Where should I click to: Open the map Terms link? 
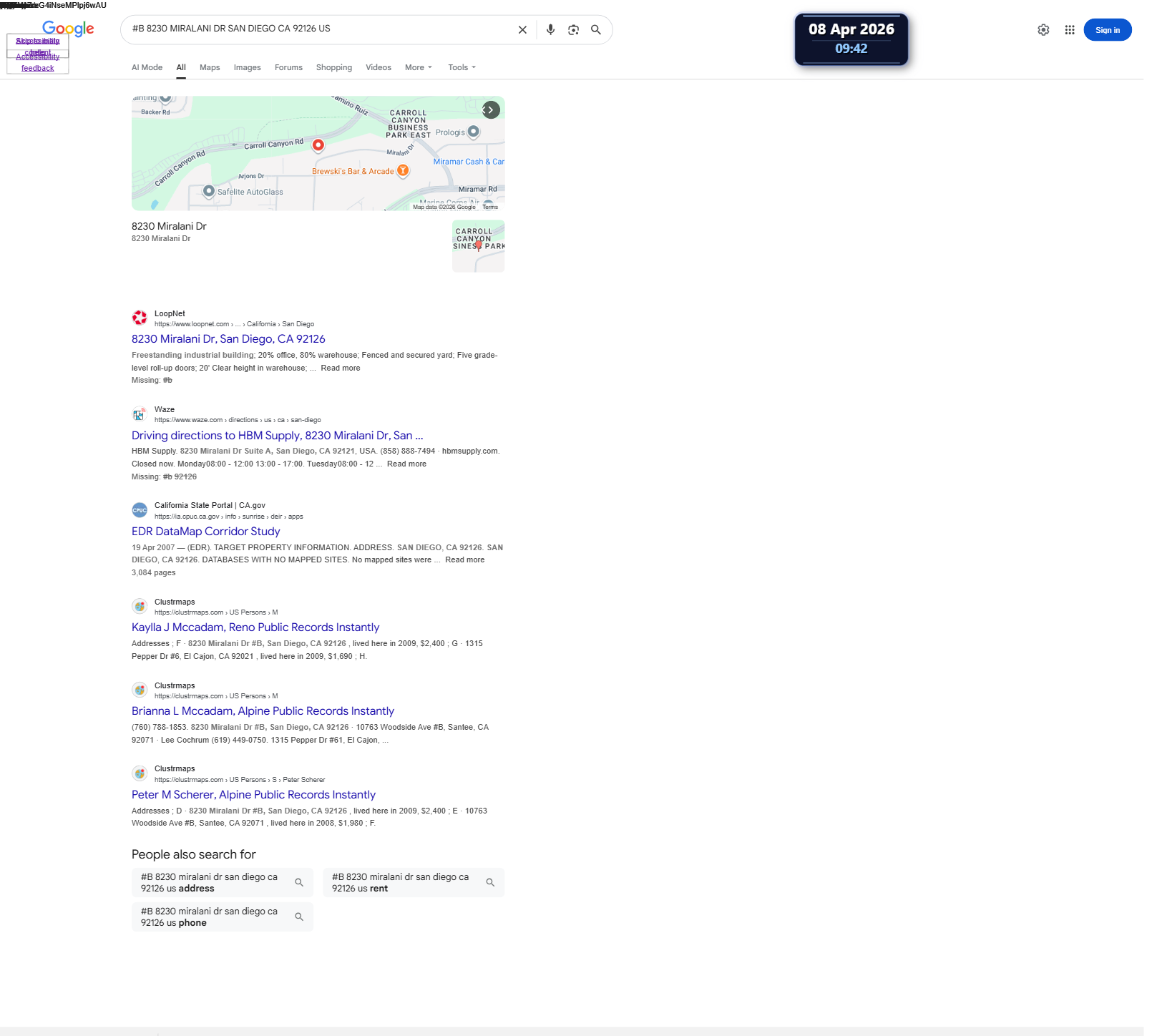tap(490, 207)
